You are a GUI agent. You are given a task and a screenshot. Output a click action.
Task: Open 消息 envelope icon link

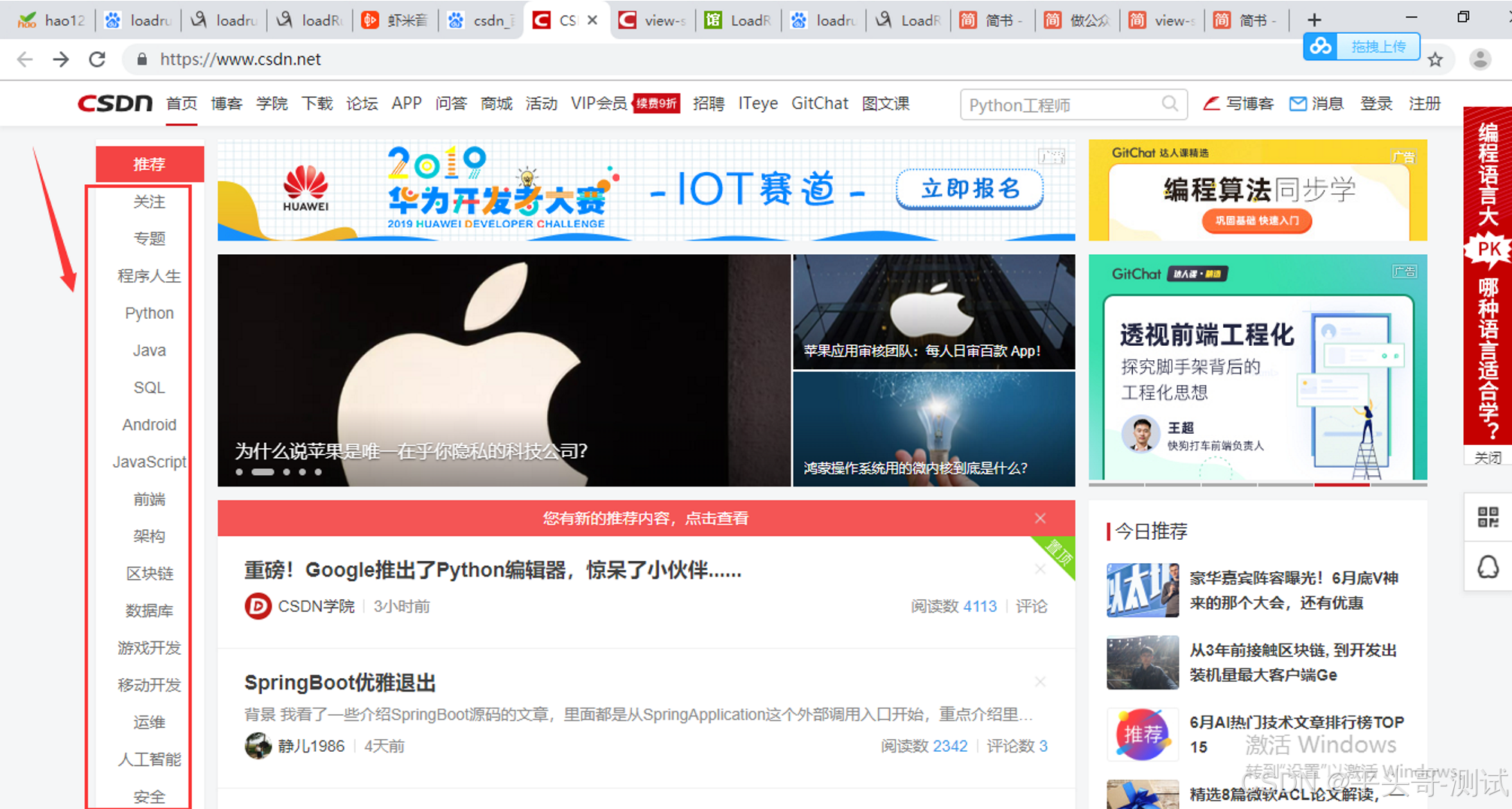click(1316, 104)
